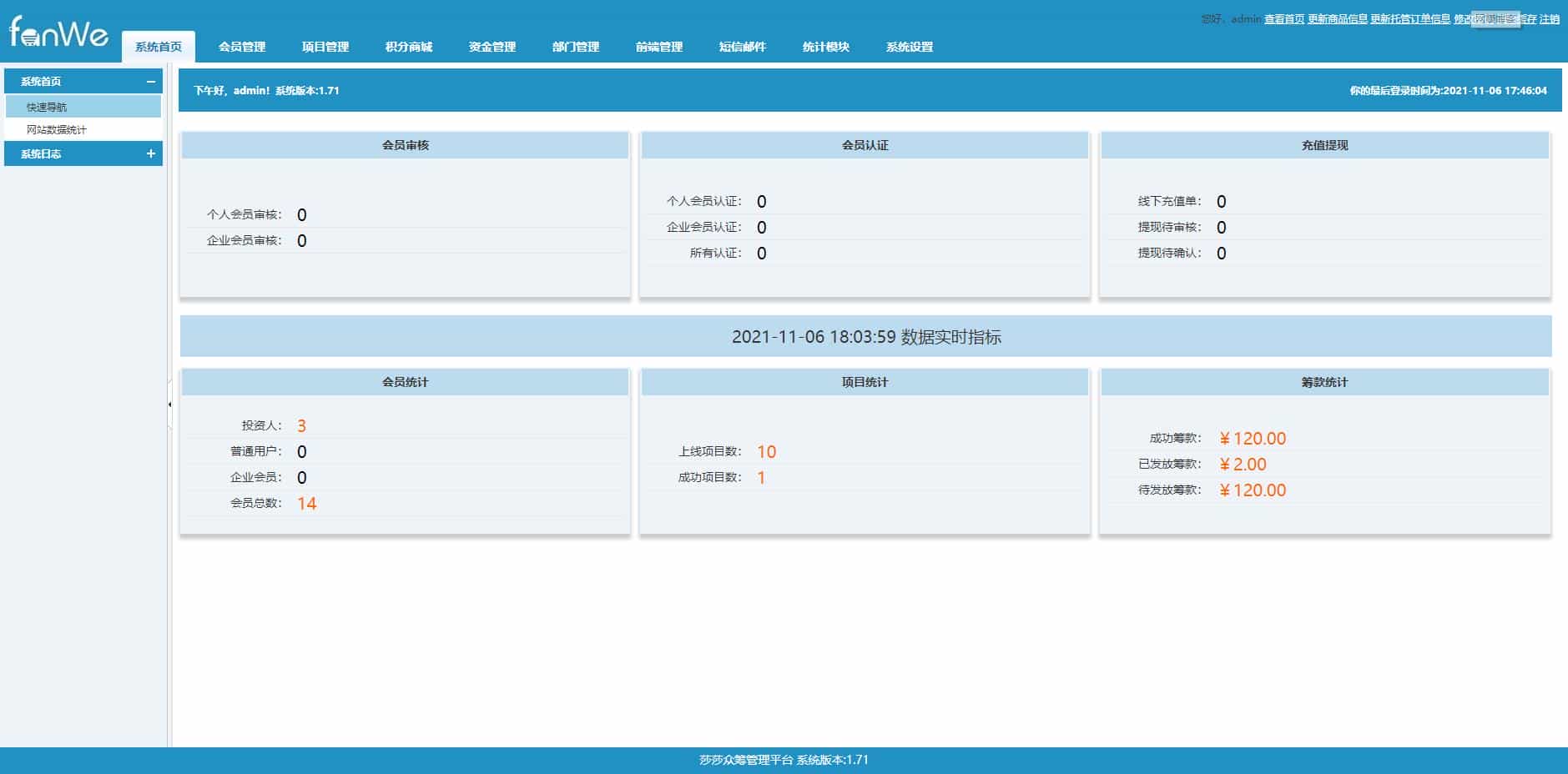Image resolution: width=1568 pixels, height=774 pixels.
Task: Open the 项目管理 tab
Action: [325, 47]
